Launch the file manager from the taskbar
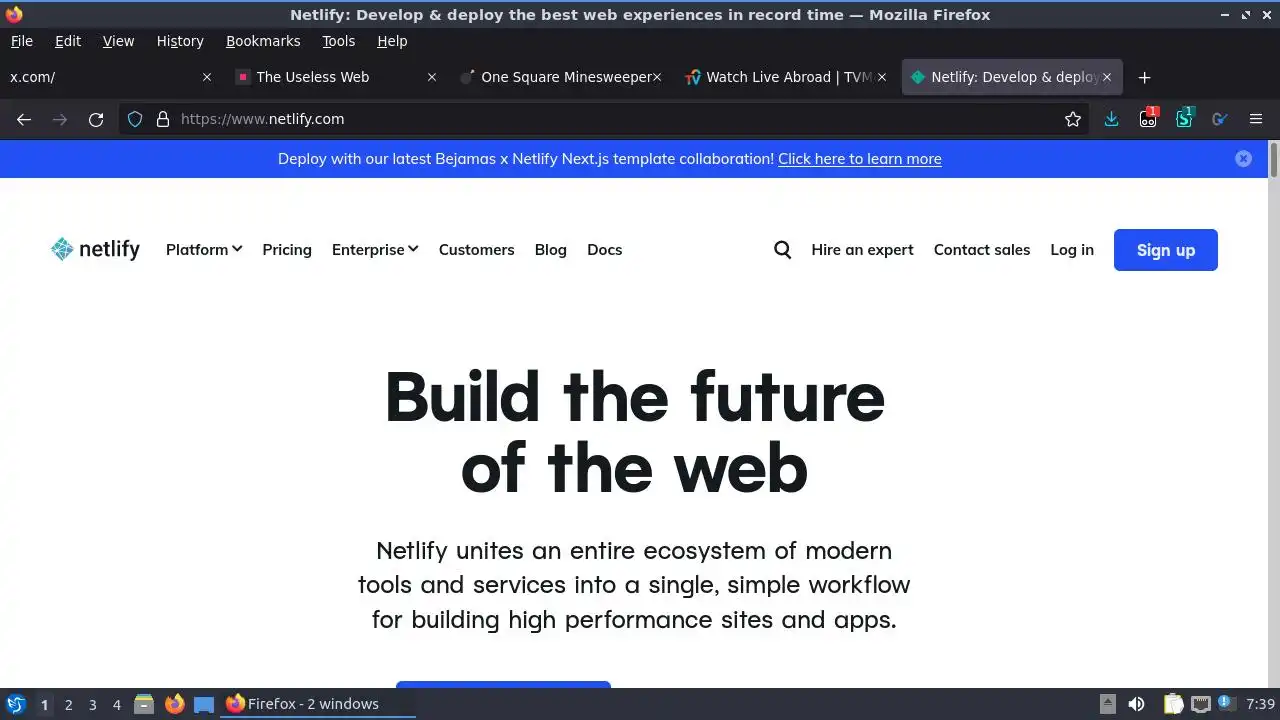1280x720 pixels. (144, 704)
